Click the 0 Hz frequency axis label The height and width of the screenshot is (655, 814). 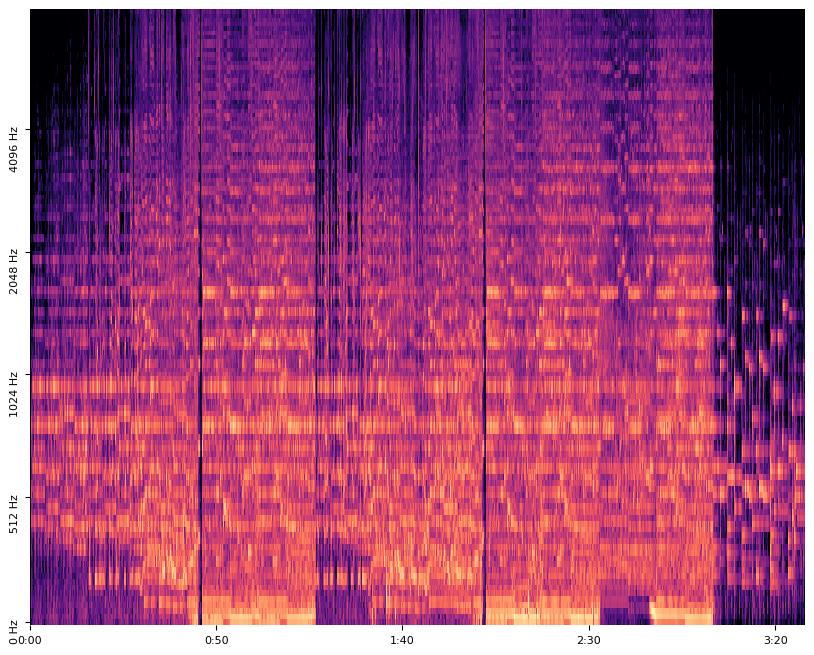pos(13,632)
